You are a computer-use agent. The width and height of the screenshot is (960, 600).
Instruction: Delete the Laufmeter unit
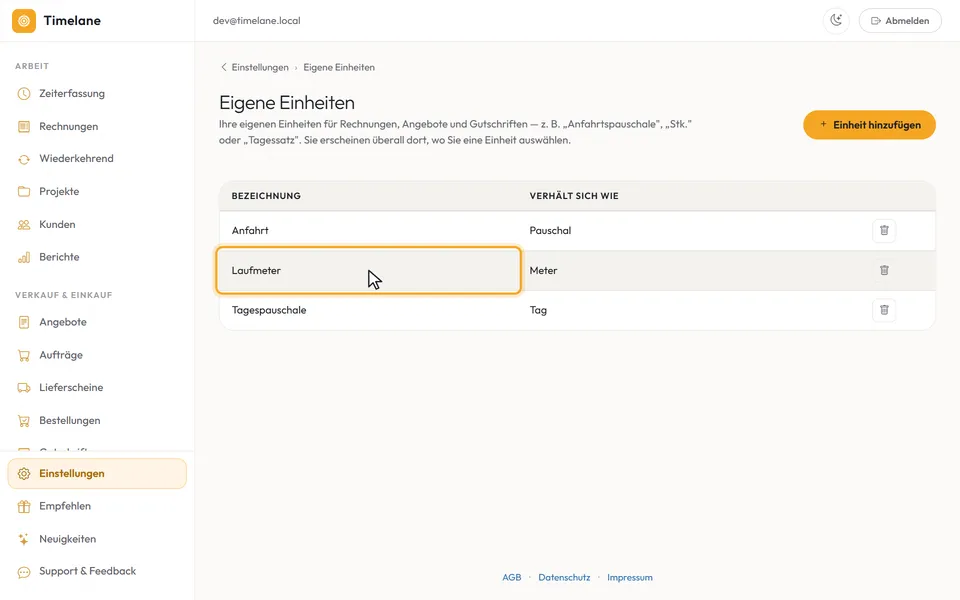point(884,271)
